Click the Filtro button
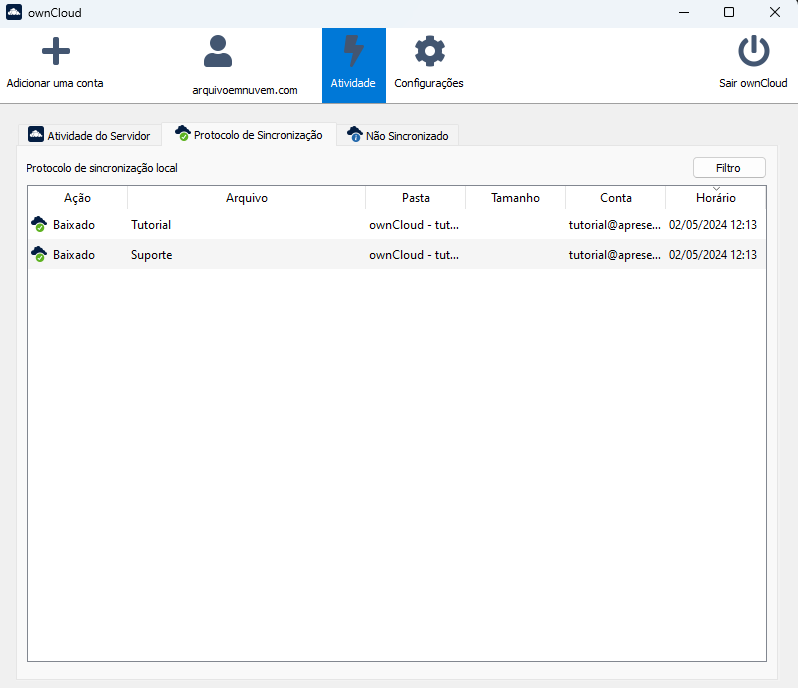The height and width of the screenshot is (688, 798). click(729, 168)
